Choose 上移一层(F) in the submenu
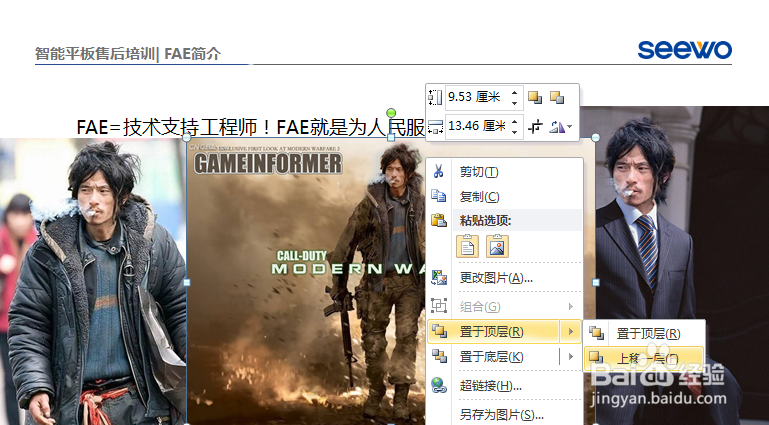The image size is (769, 425). (x=644, y=359)
